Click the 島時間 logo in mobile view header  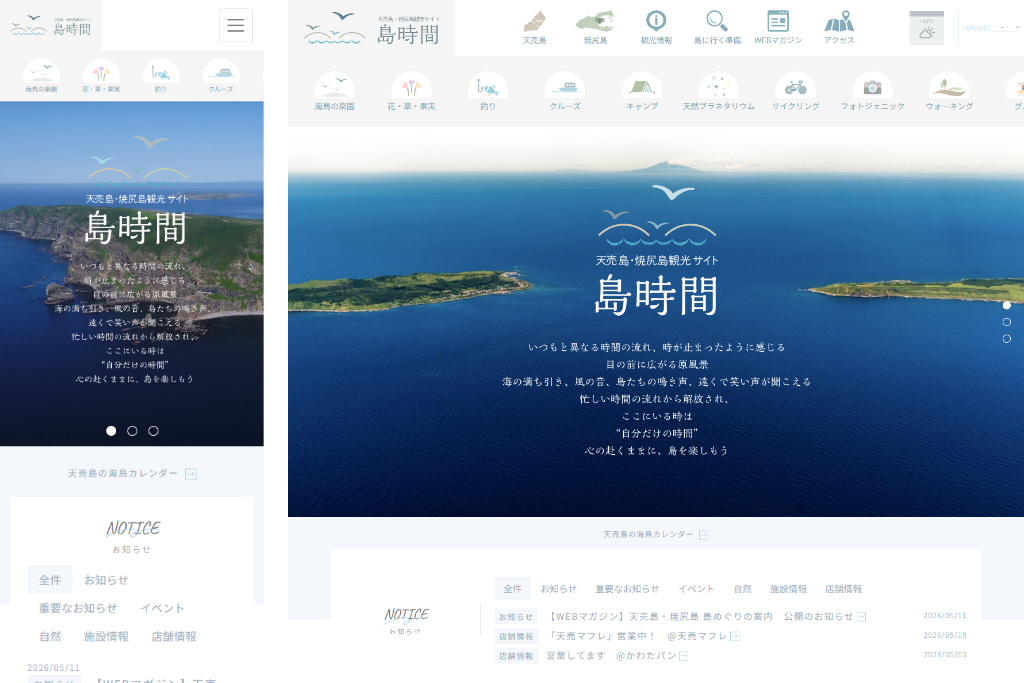pos(51,25)
